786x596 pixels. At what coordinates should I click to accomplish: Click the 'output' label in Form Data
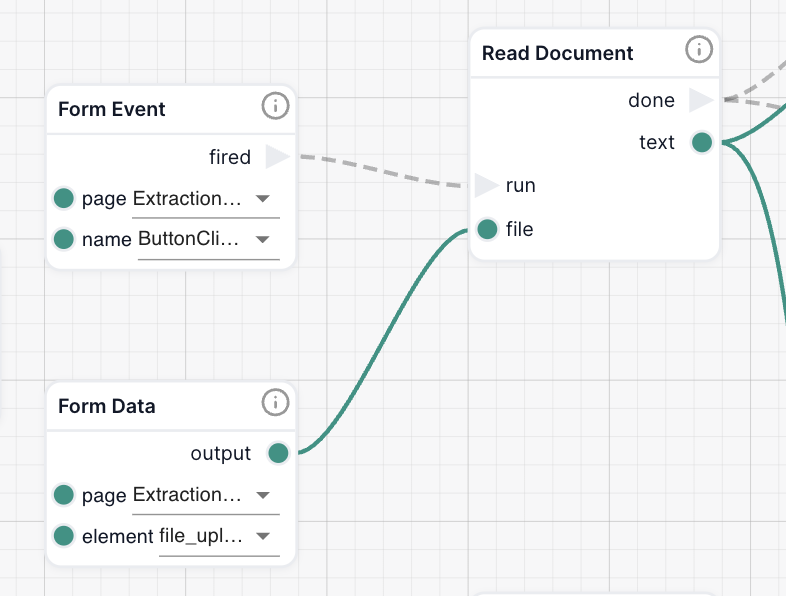221,453
